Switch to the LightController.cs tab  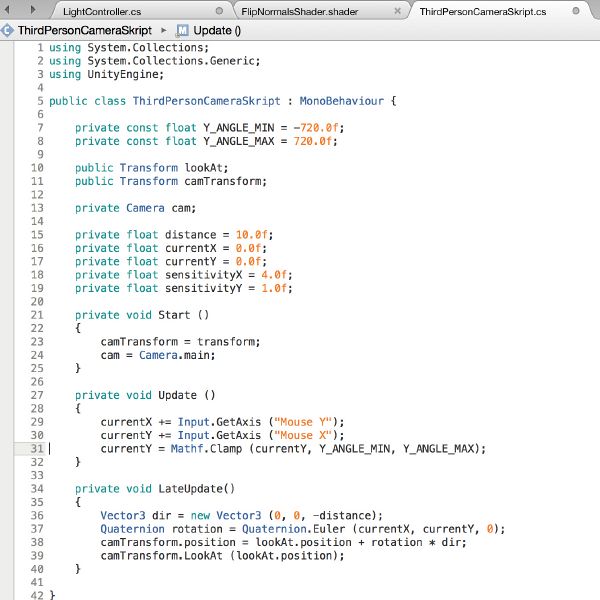(x=100, y=12)
